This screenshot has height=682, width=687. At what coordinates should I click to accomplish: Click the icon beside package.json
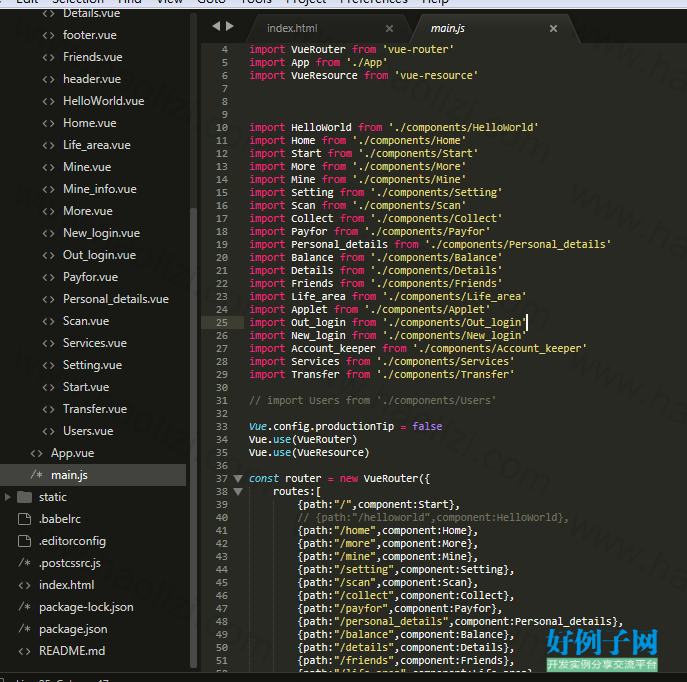[x=25, y=629]
